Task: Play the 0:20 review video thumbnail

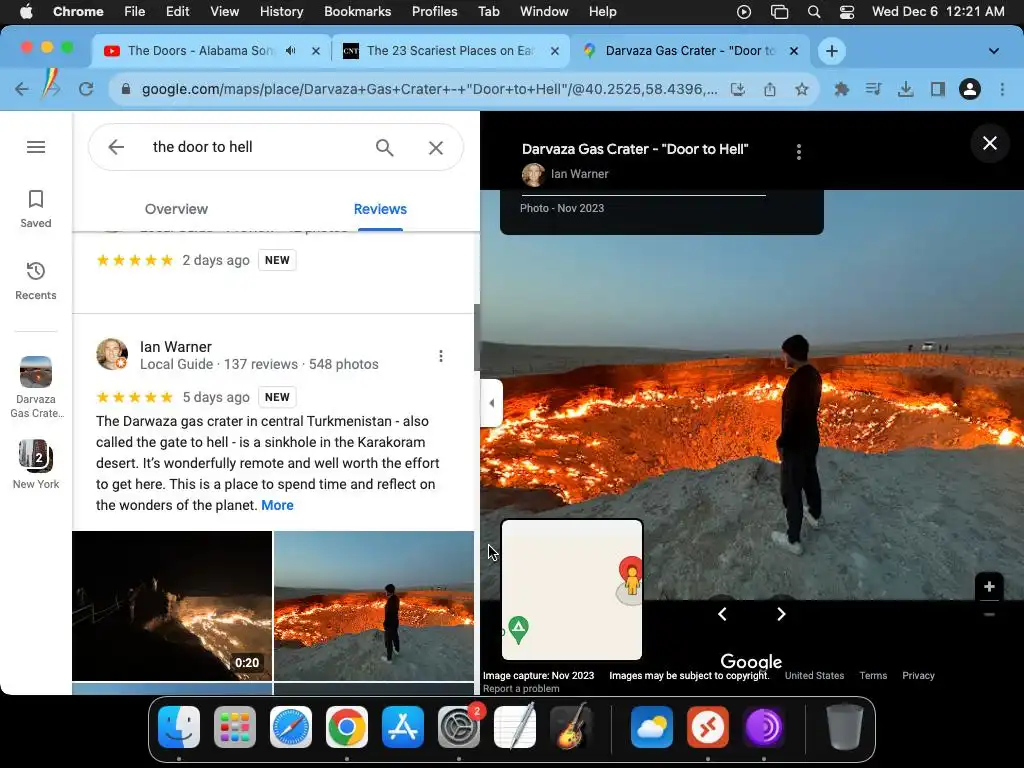Action: click(x=172, y=605)
